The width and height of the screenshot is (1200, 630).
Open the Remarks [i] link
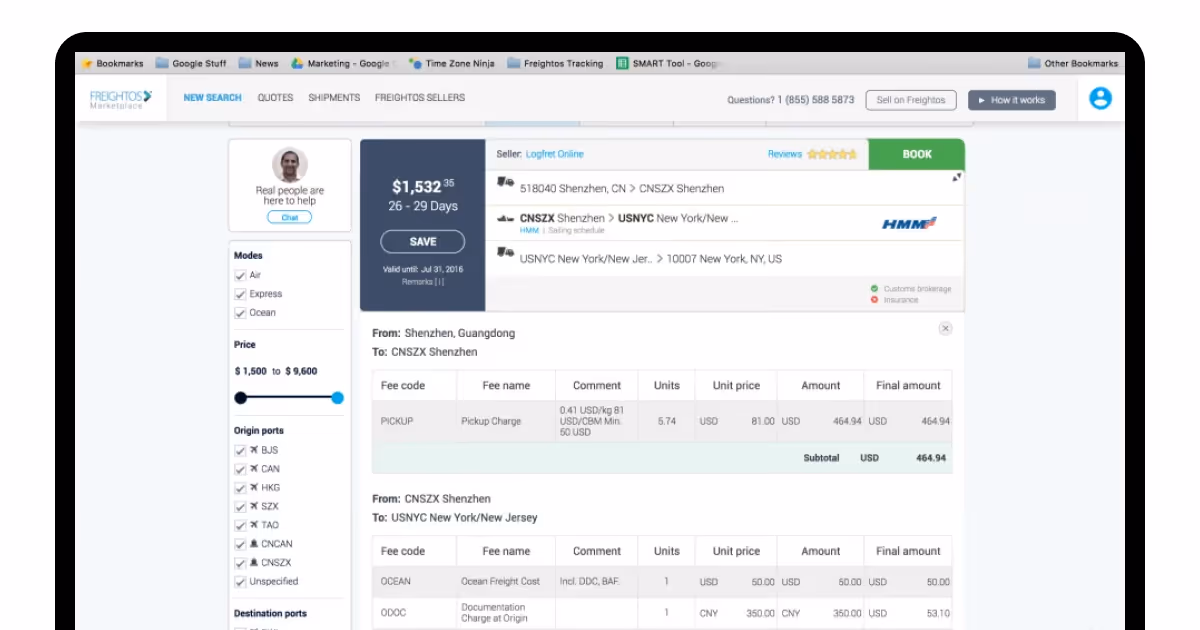point(423,282)
